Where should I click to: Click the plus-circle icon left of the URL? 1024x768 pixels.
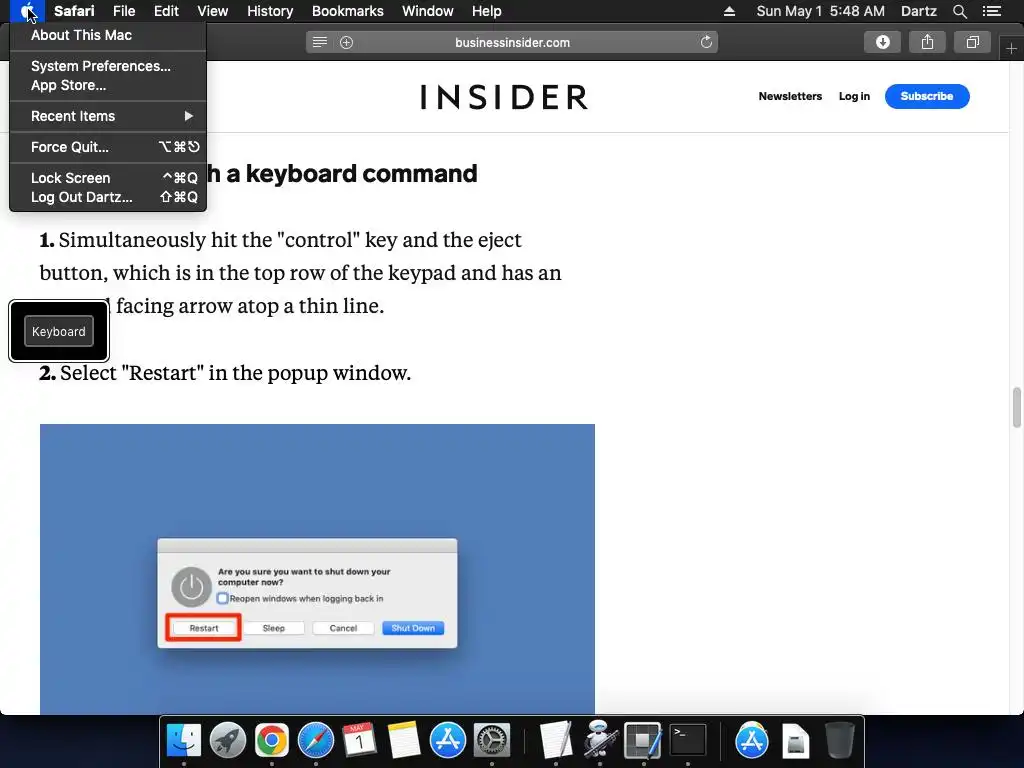point(346,42)
